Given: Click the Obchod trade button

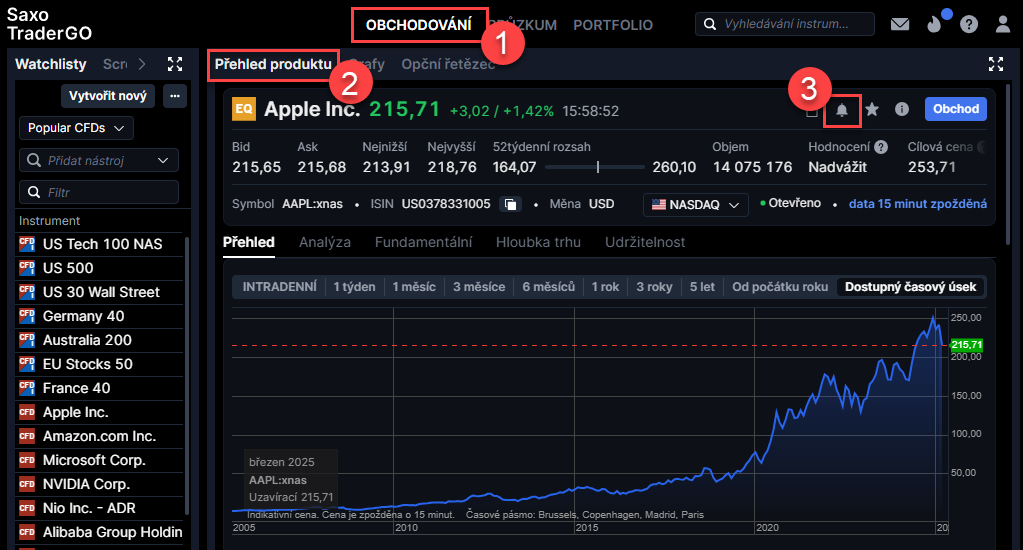Looking at the screenshot, I should click(956, 109).
